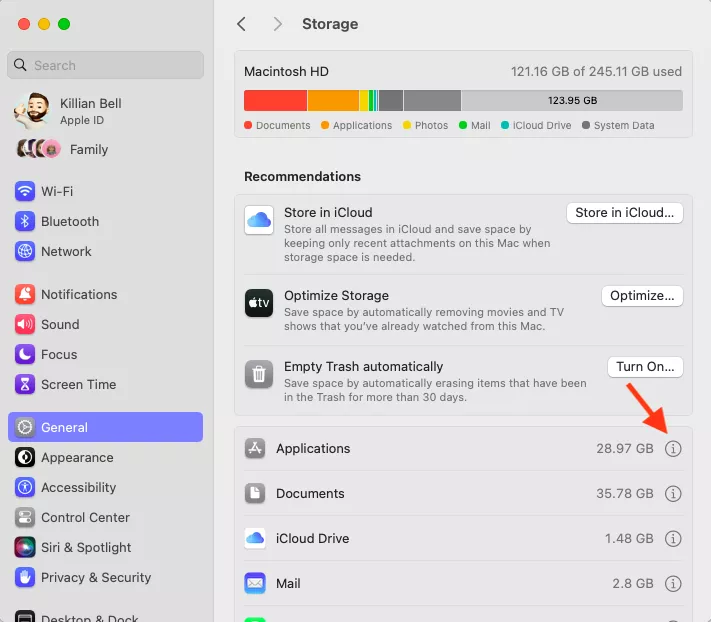Click the Store in iCloud button
711x622 pixels.
click(x=625, y=213)
